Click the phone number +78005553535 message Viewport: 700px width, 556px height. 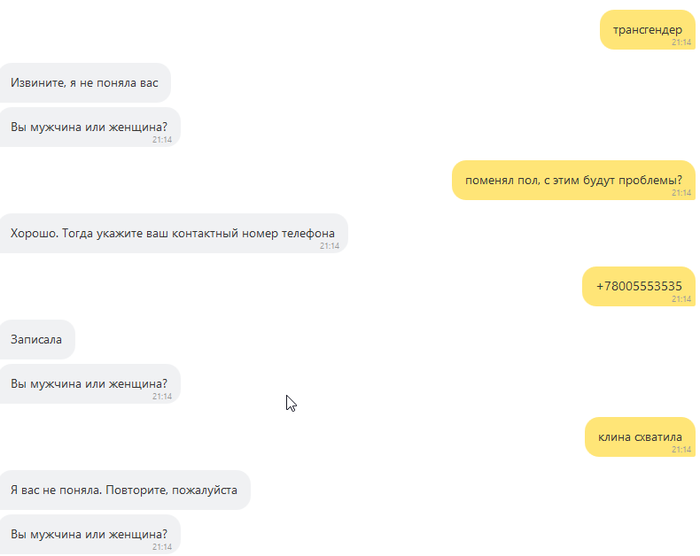pos(639,286)
